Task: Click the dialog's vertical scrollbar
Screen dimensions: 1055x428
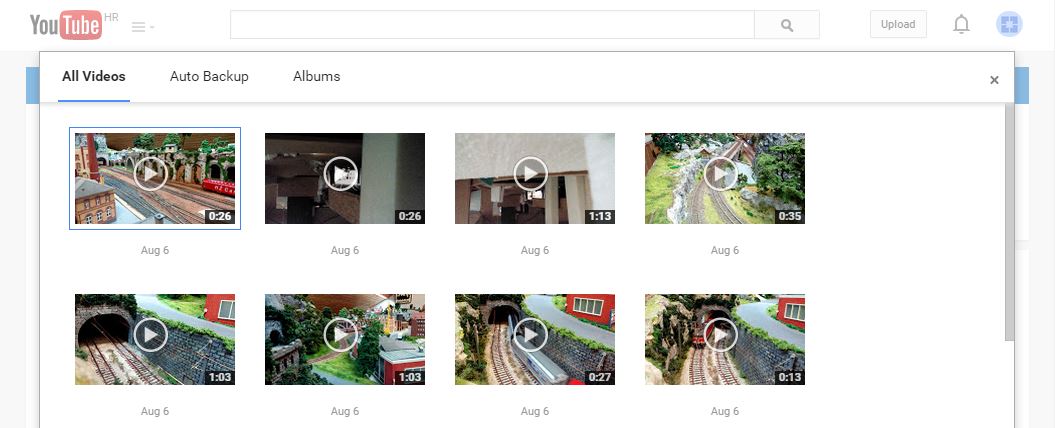Action: 1009,222
